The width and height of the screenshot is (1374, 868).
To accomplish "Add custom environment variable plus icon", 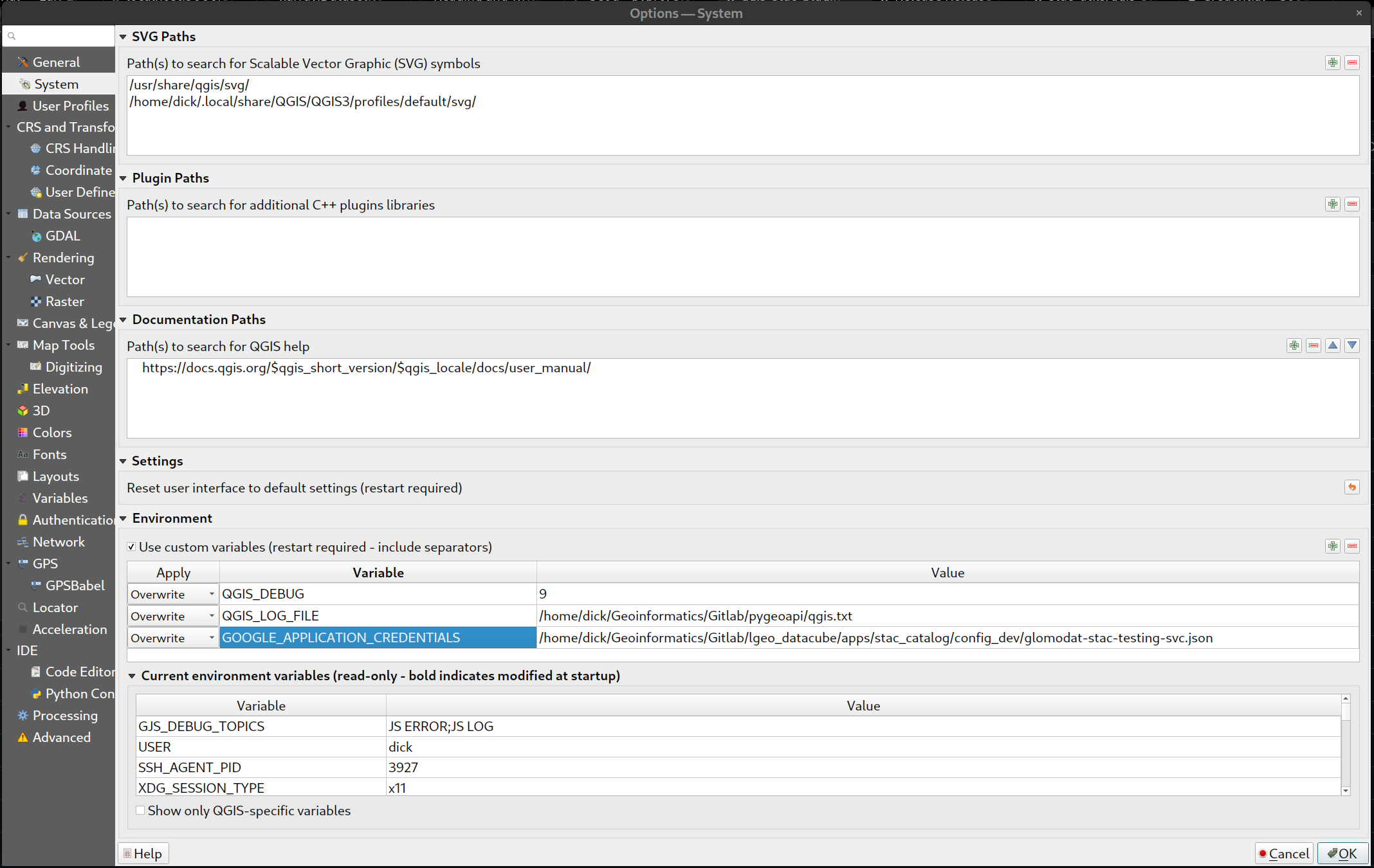I will pyautogui.click(x=1333, y=546).
